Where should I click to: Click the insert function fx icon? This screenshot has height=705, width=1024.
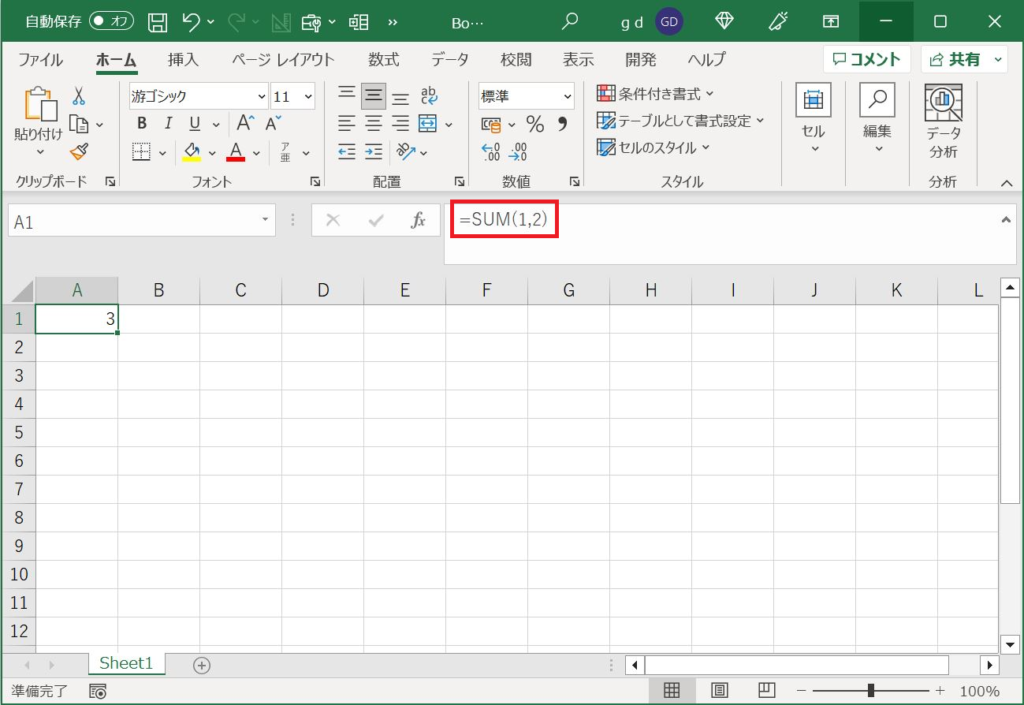[x=418, y=221]
